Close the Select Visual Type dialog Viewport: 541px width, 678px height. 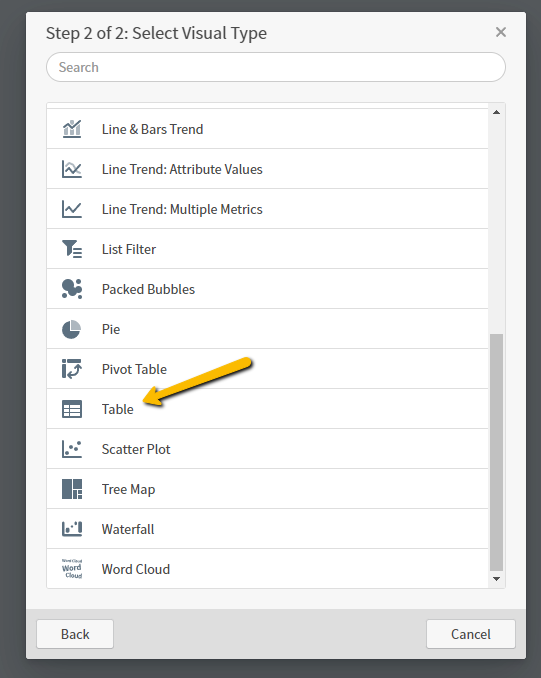tap(501, 32)
